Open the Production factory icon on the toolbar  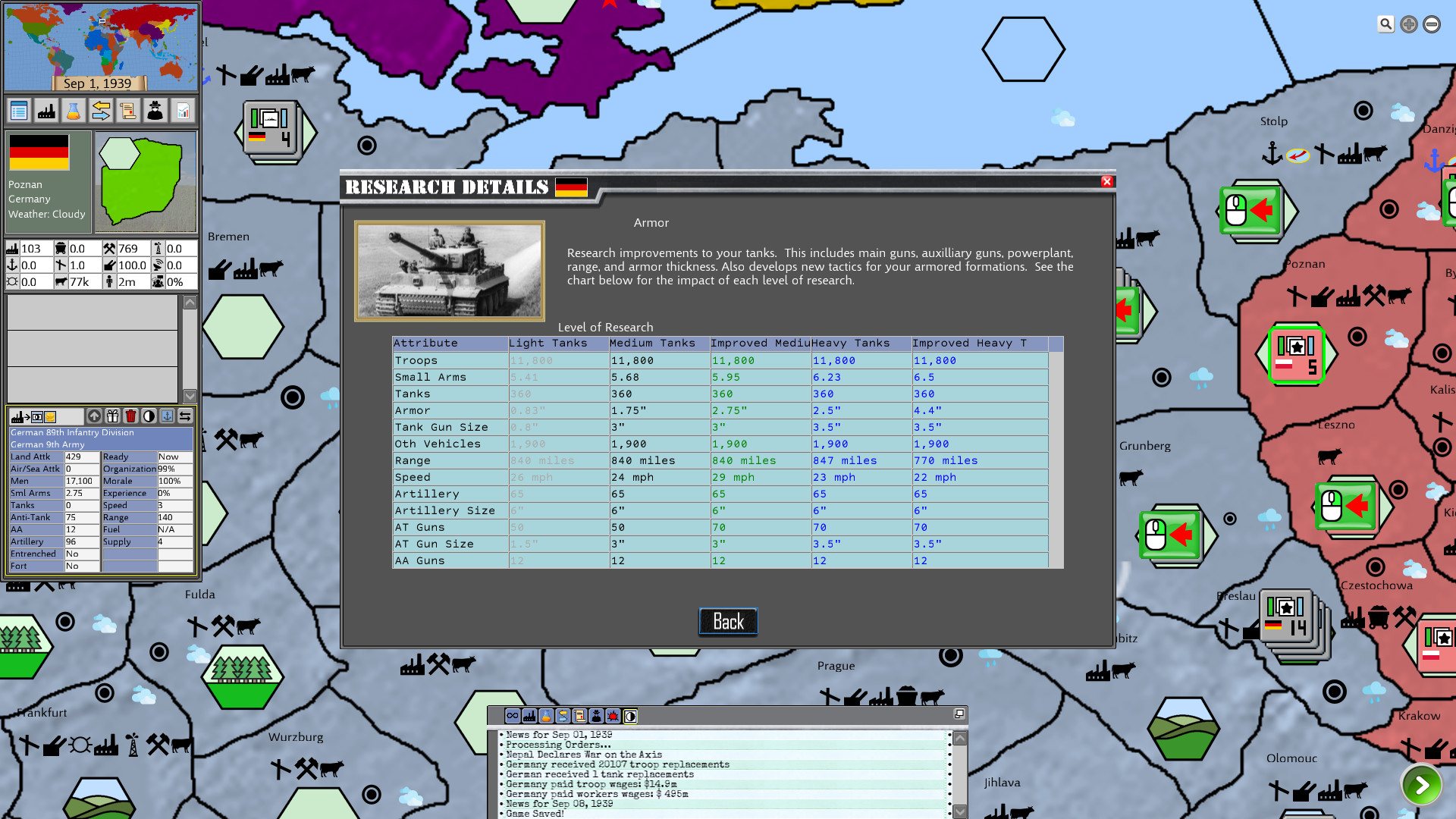[x=47, y=111]
